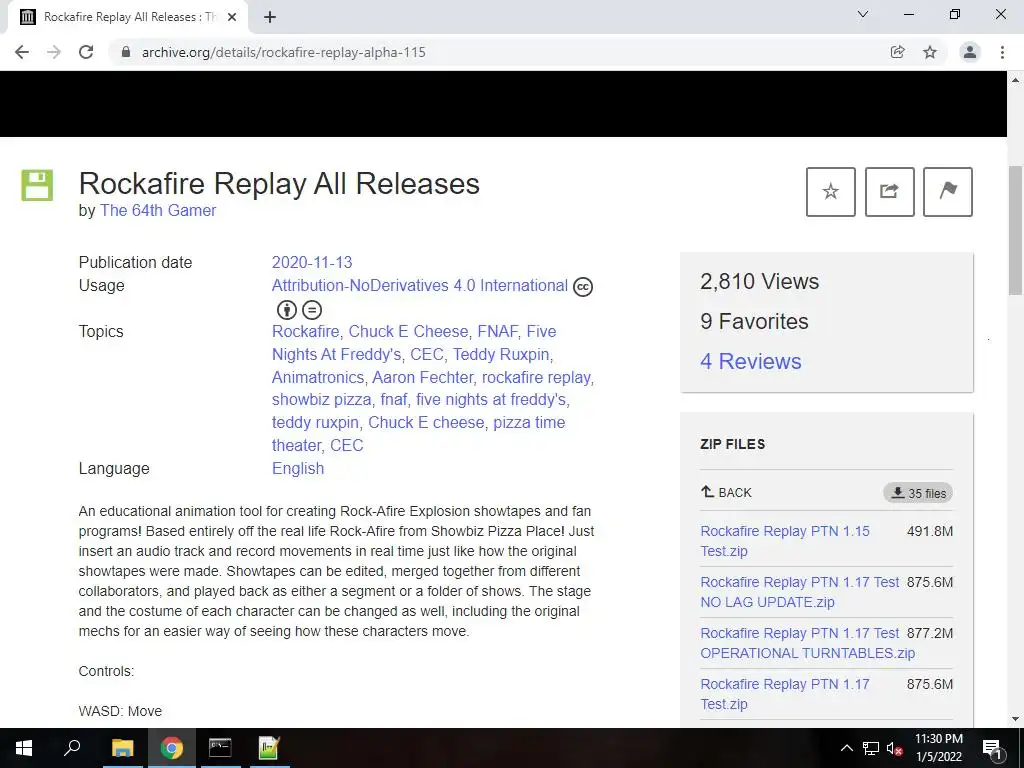The height and width of the screenshot is (768, 1024).
Task: Open the FNAF topic link
Action: coord(498,331)
